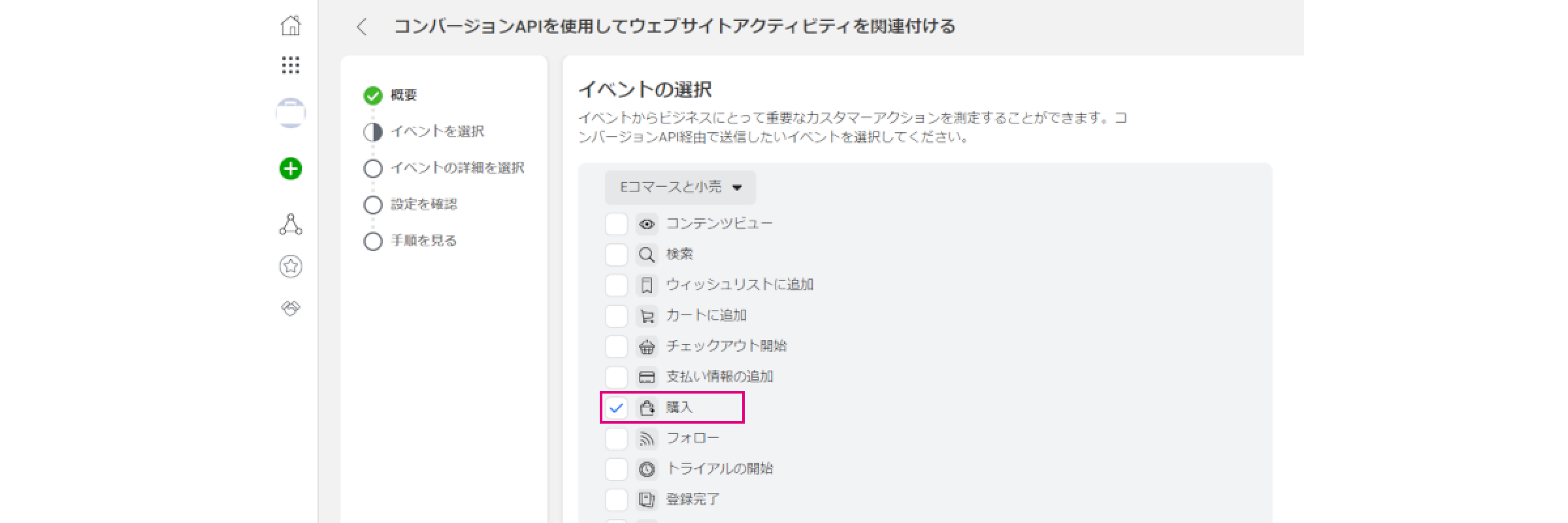
Task: Check the 検索 event checkbox
Action: [x=616, y=254]
